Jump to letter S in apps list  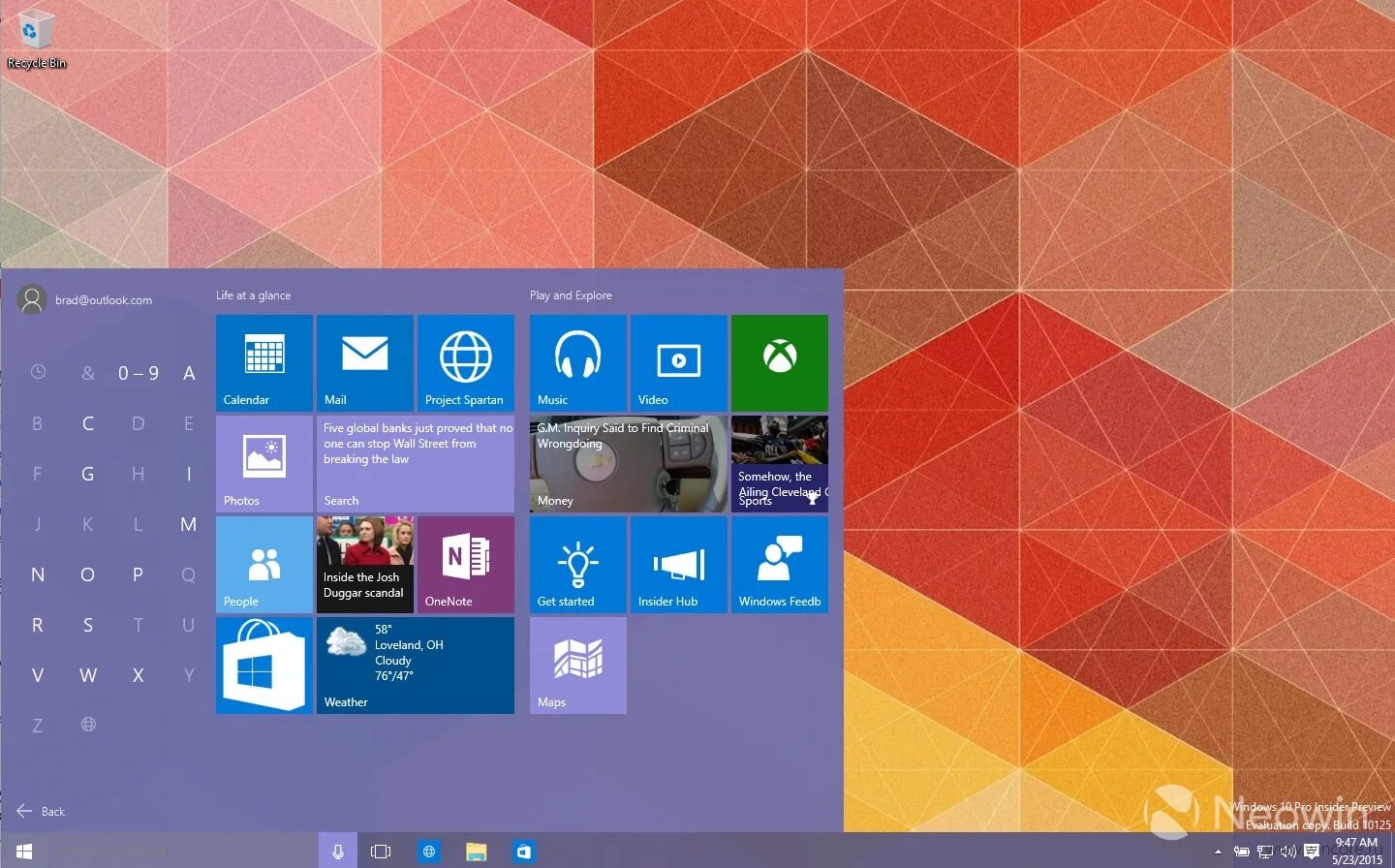88,625
